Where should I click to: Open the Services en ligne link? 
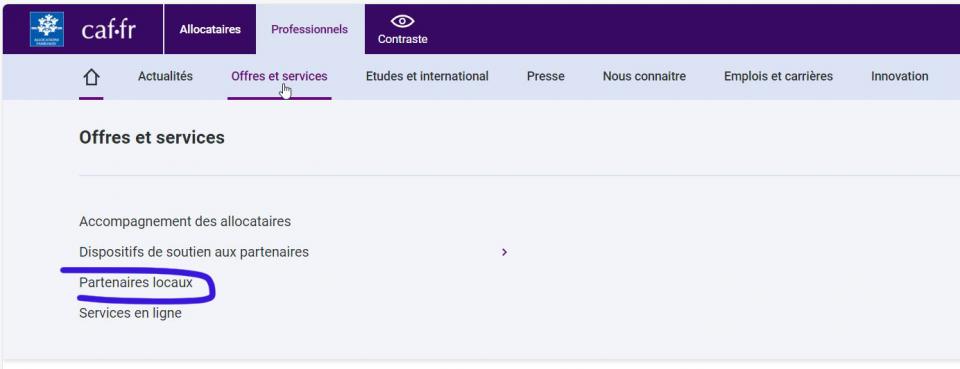pyautogui.click(x=130, y=313)
